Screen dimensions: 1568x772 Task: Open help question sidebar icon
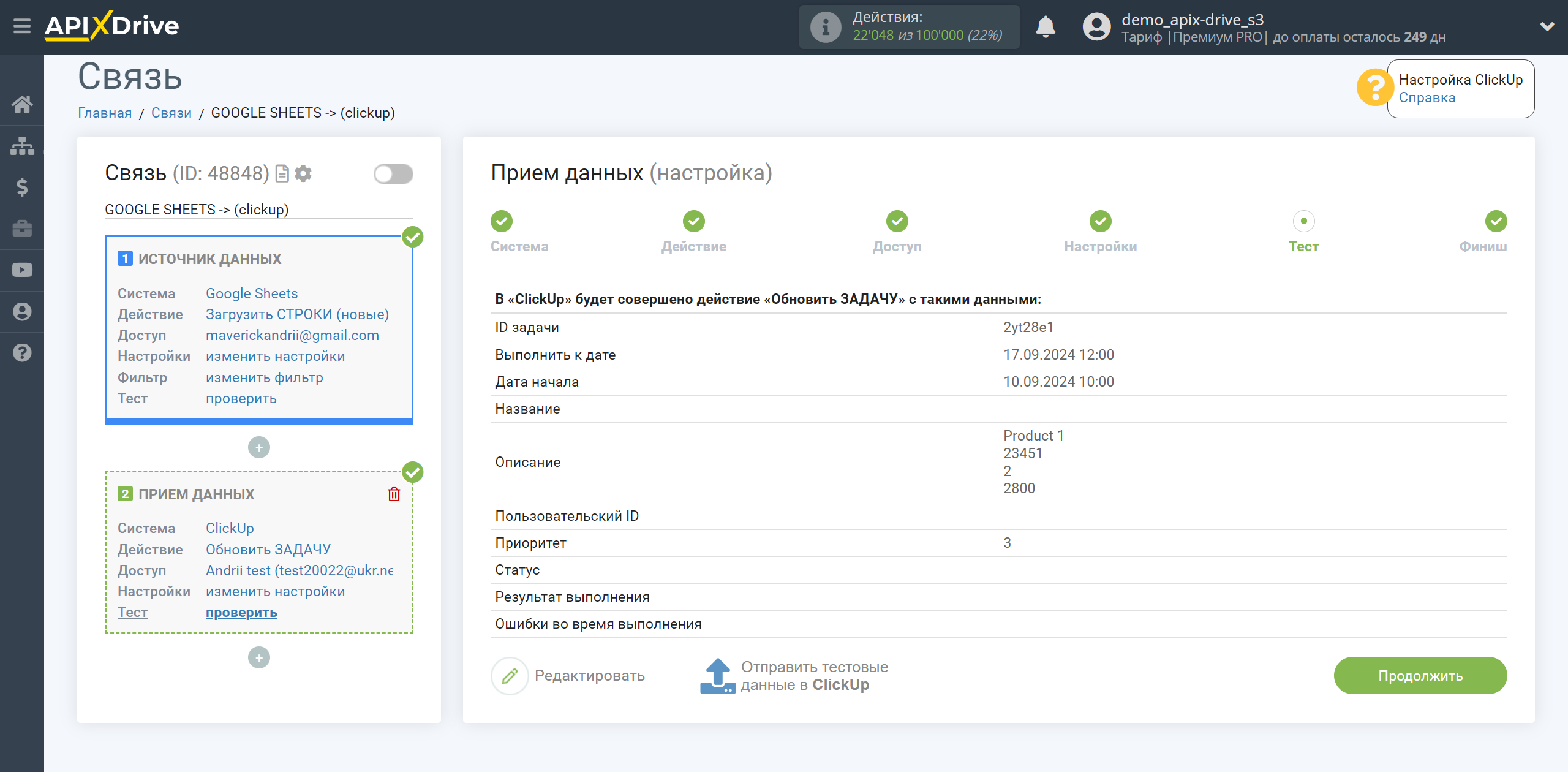point(22,353)
